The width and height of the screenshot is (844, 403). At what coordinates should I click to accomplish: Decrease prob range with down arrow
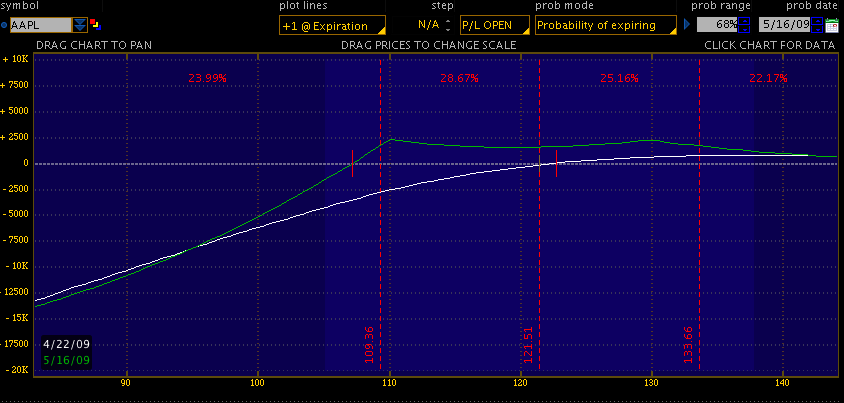743,29
